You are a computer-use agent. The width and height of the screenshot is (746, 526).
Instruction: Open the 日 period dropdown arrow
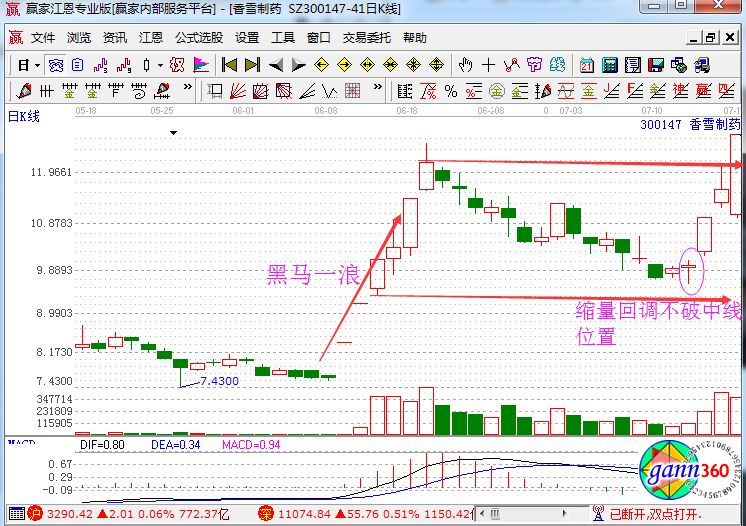click(x=37, y=65)
